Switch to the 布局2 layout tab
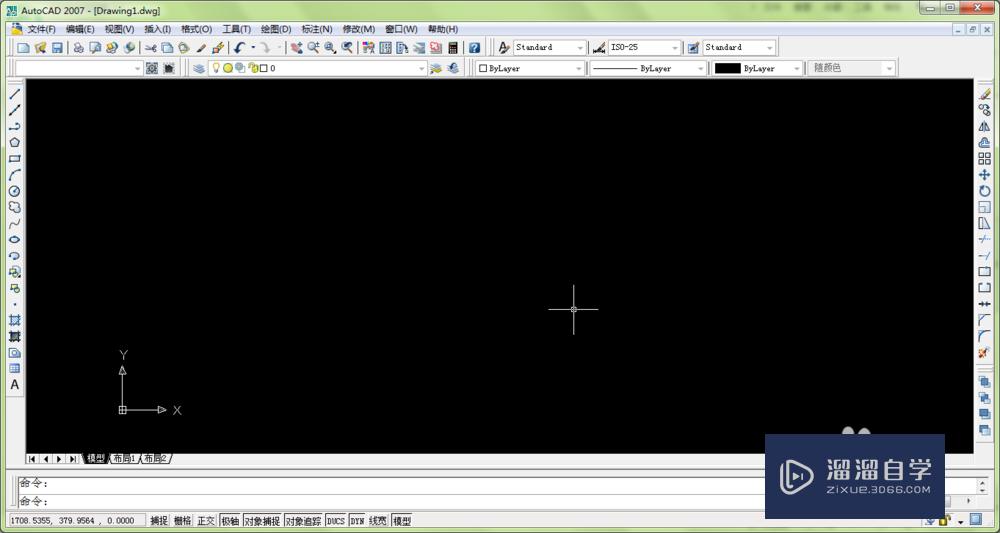 [x=155, y=458]
